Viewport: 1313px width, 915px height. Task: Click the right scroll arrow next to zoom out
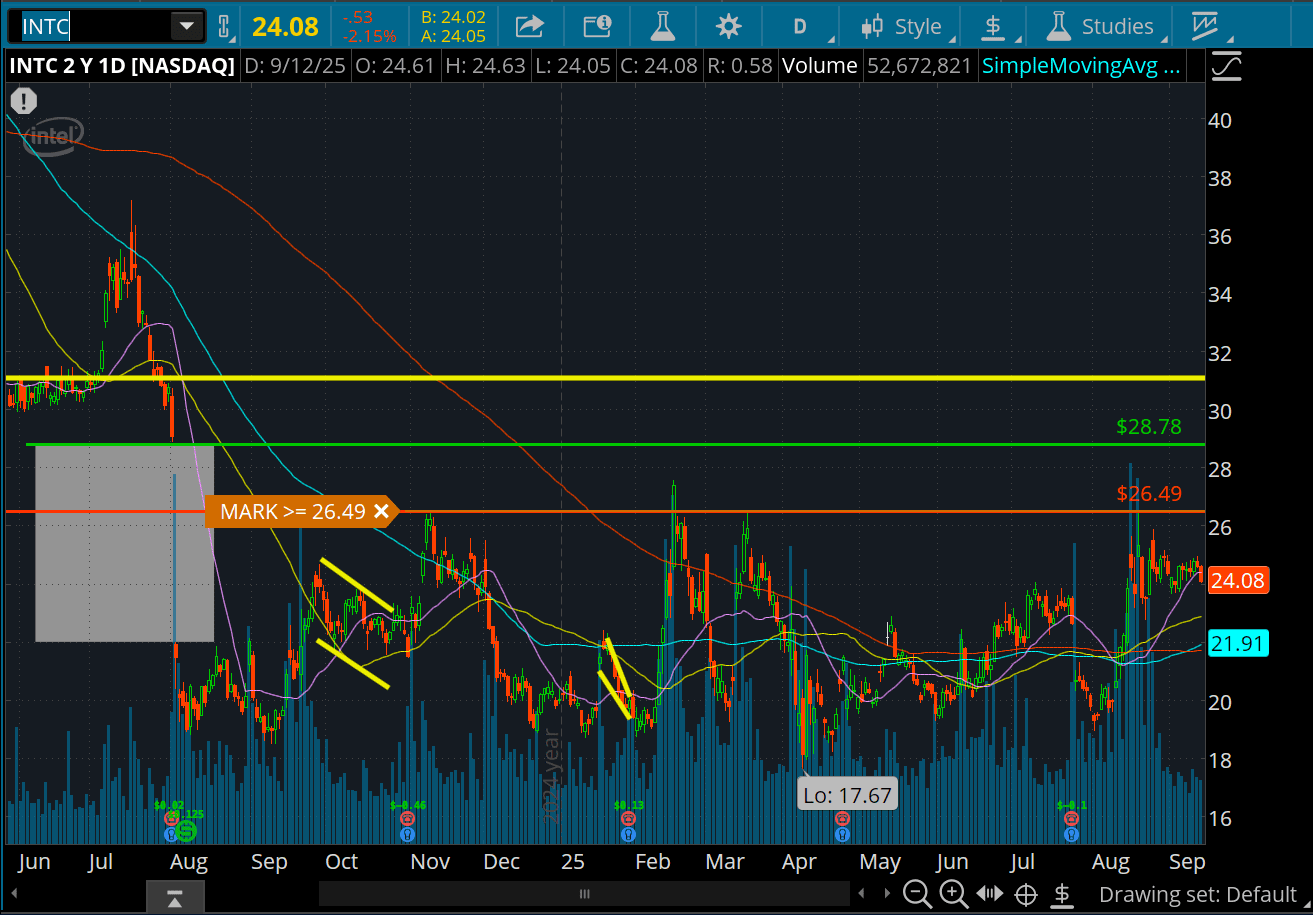(887, 894)
